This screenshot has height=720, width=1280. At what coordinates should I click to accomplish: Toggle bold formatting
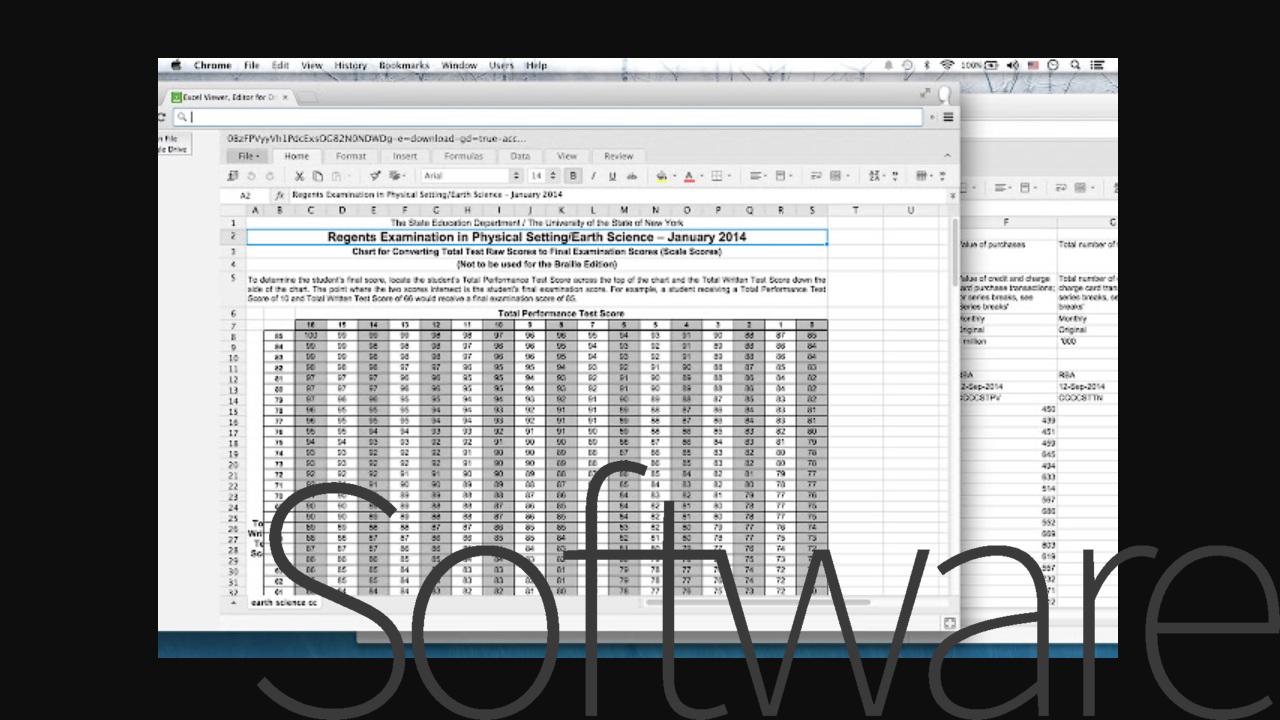pyautogui.click(x=573, y=176)
